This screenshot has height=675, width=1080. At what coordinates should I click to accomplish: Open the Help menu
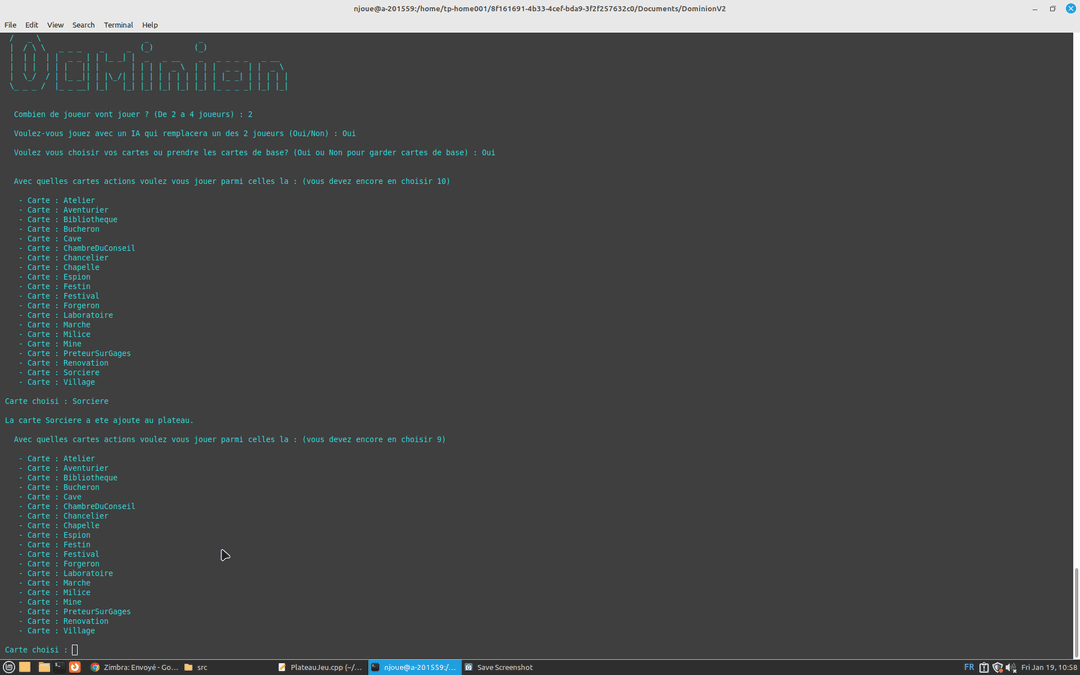coord(150,25)
